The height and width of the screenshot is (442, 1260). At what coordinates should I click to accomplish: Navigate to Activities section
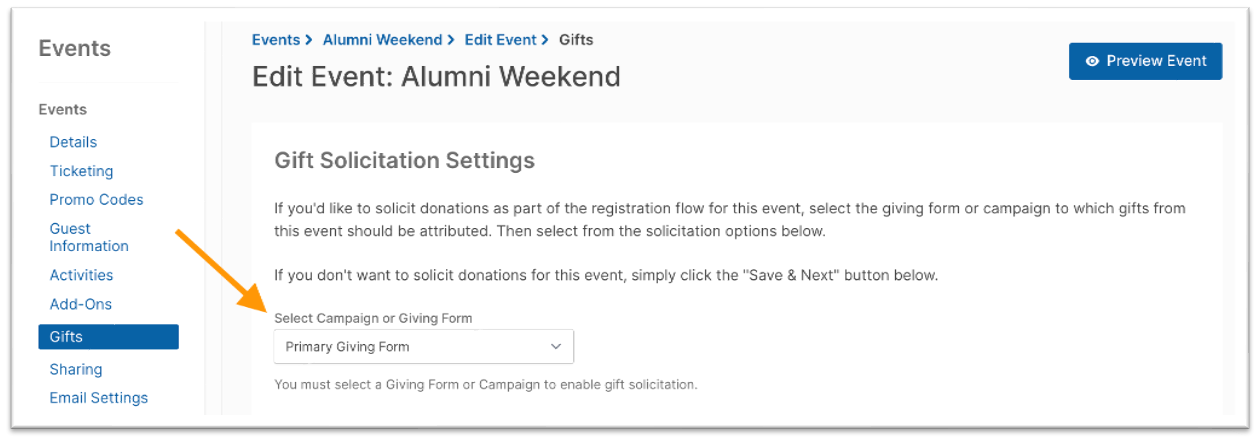81,275
